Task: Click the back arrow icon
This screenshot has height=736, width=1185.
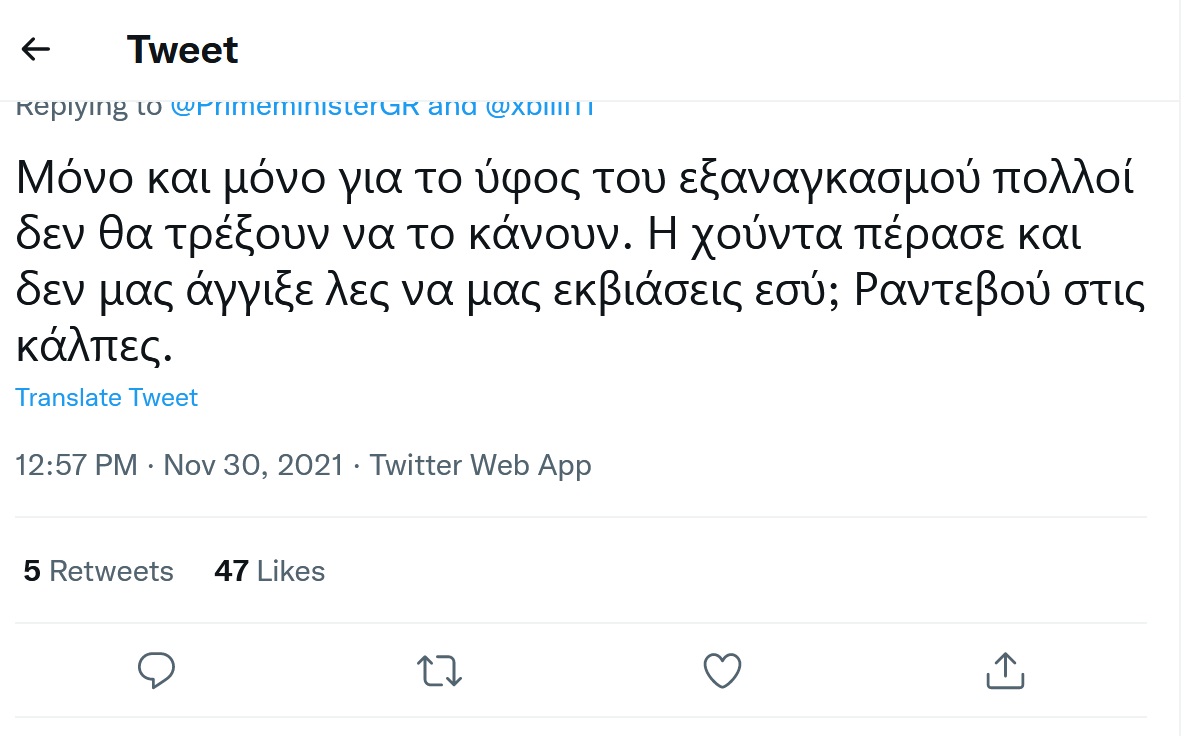Action: pyautogui.click(x=36, y=49)
